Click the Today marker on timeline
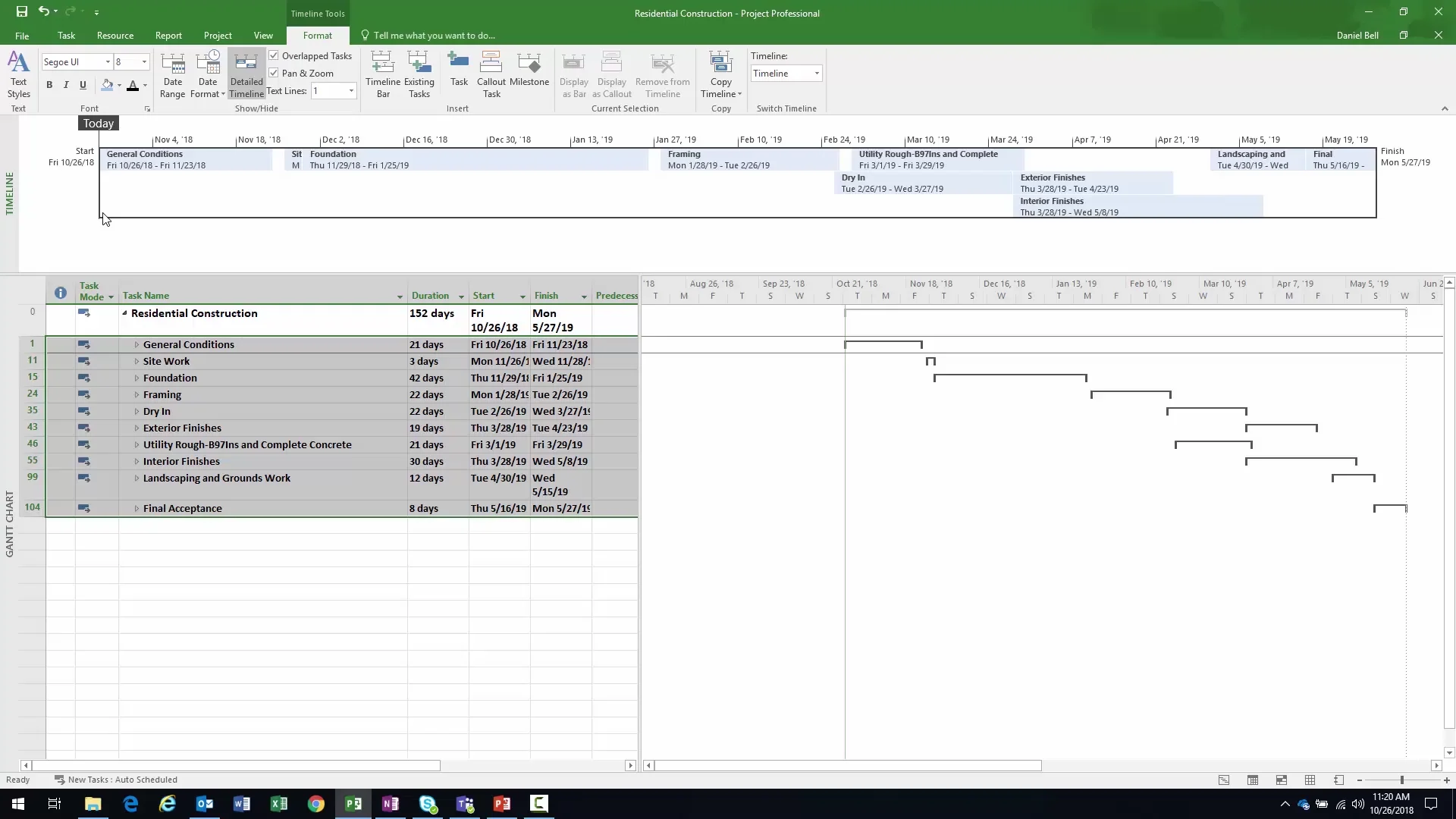Screen dimensions: 1456x819 click(x=99, y=124)
